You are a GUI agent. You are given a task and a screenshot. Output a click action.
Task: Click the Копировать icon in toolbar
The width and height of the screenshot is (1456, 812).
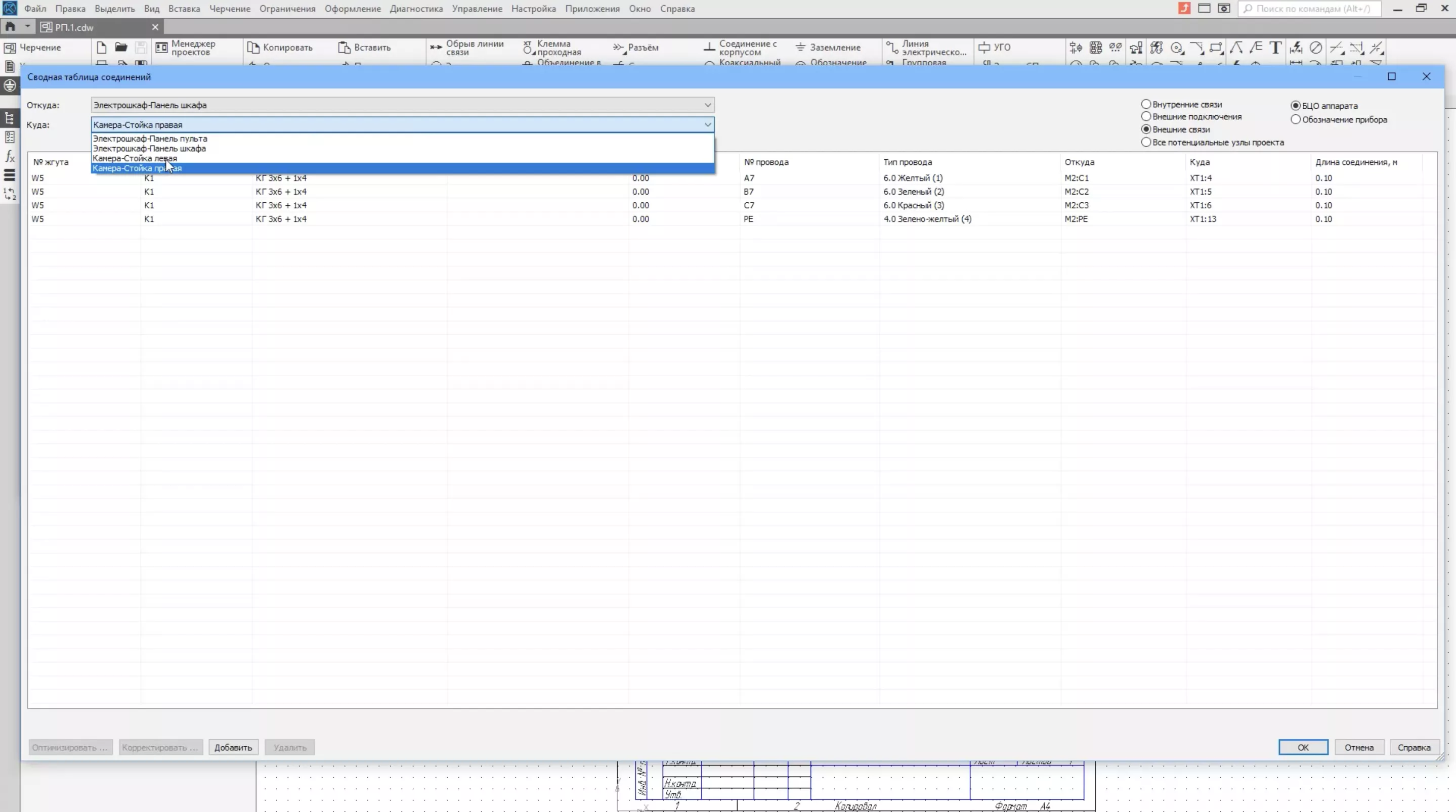[253, 48]
